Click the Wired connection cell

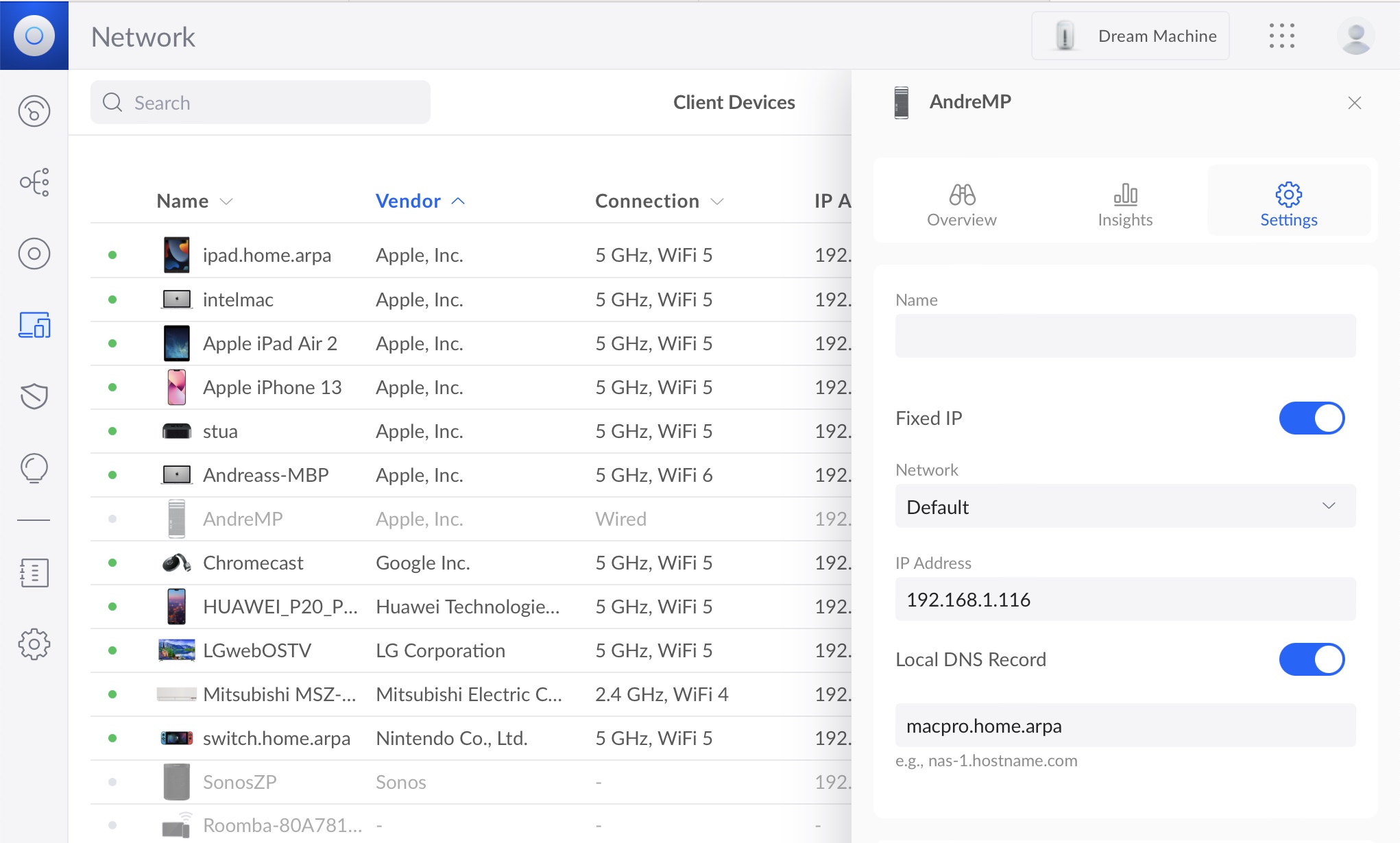(620, 519)
